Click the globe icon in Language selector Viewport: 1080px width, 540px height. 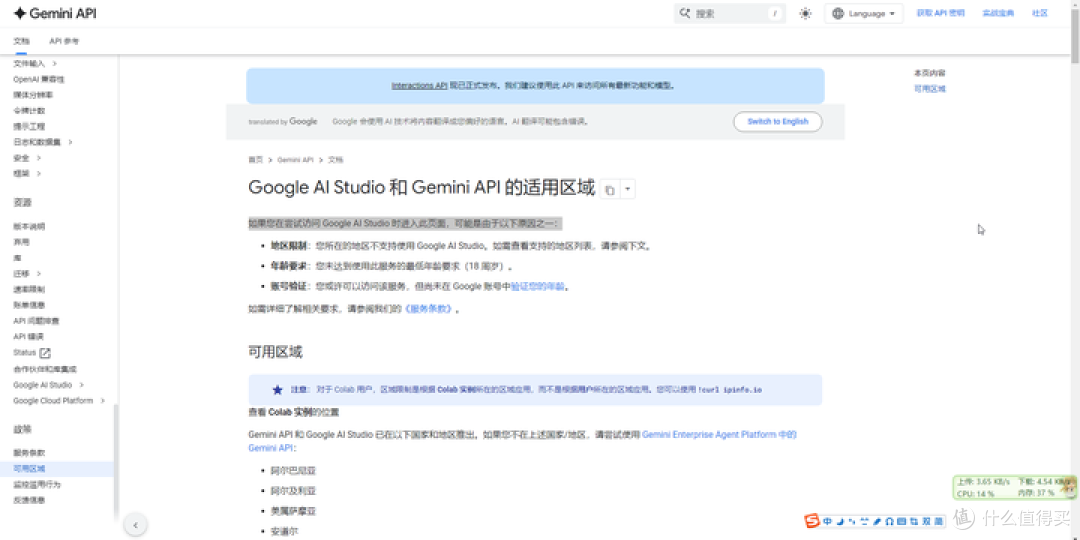tap(838, 13)
